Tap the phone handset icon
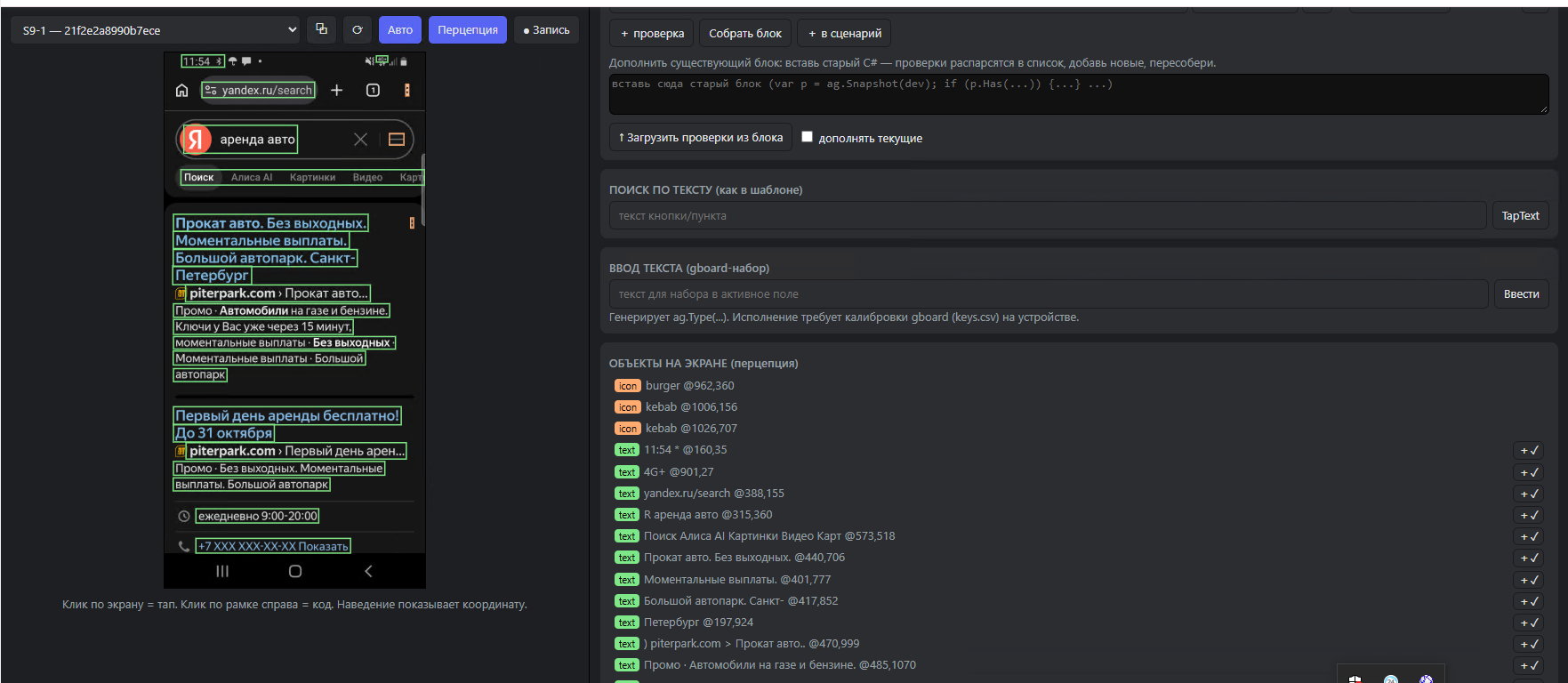The image size is (1568, 683). [183, 546]
